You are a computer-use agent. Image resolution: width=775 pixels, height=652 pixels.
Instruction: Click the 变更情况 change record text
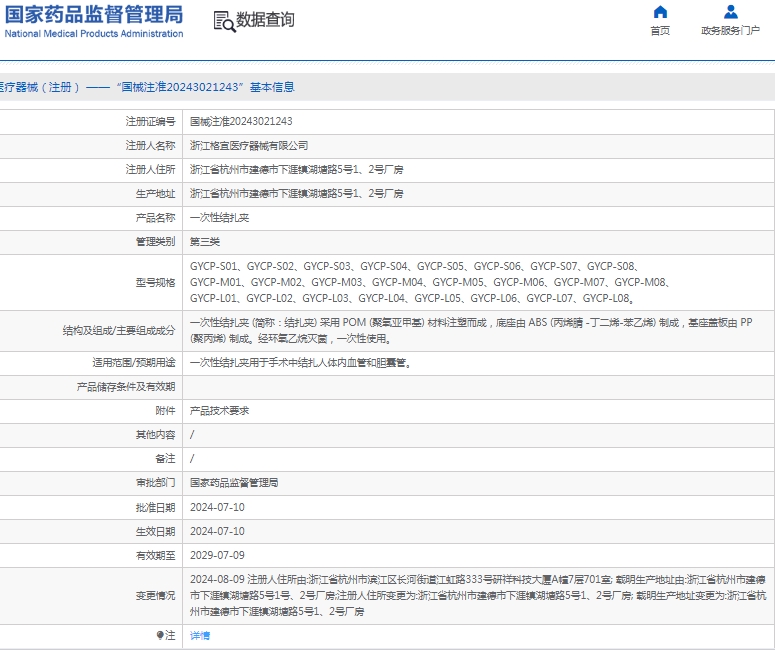(x=478, y=595)
